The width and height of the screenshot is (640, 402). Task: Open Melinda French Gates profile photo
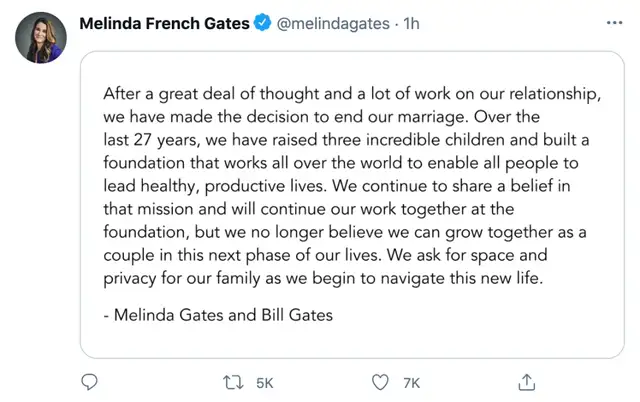click(41, 38)
